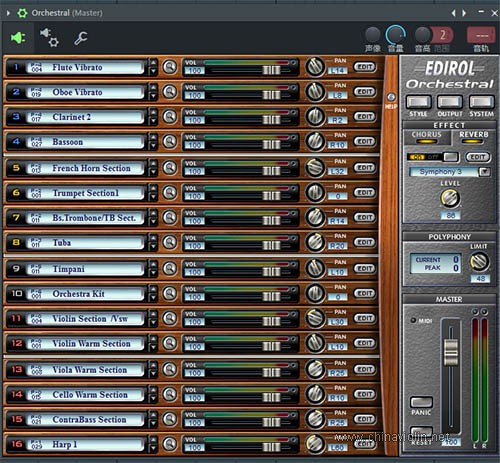
Task: Click the System button
Action: (481, 102)
